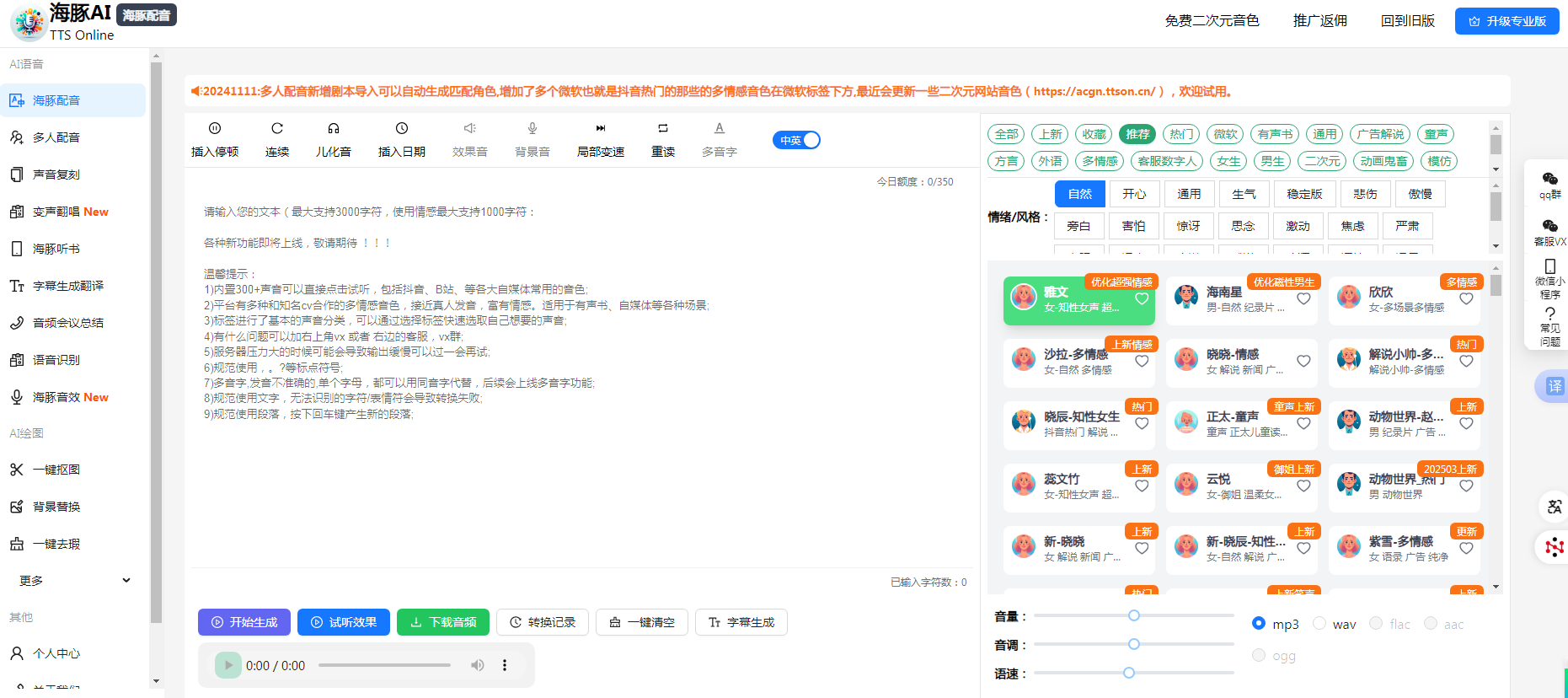
Task: Open the qq群 chat icon
Action: [1549, 180]
